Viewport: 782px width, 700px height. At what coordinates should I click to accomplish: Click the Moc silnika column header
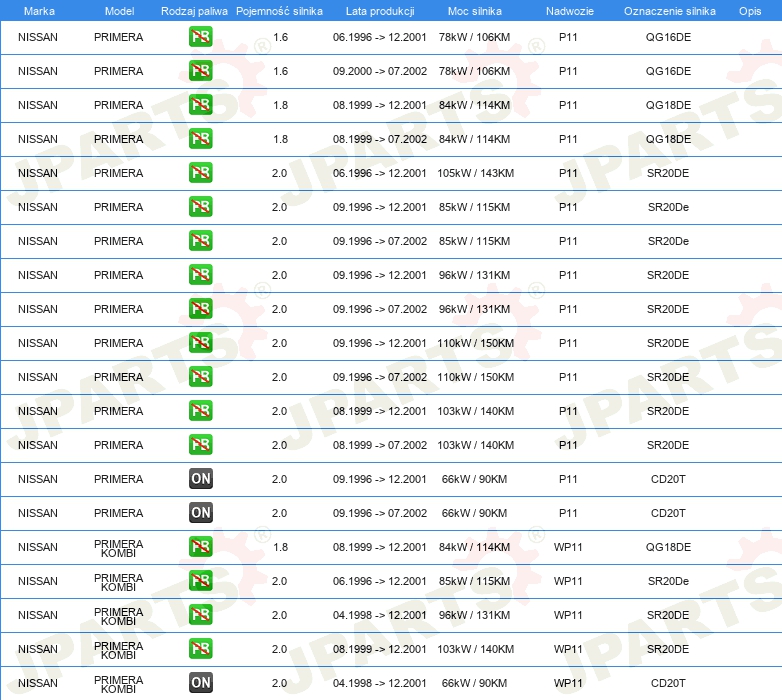click(475, 11)
